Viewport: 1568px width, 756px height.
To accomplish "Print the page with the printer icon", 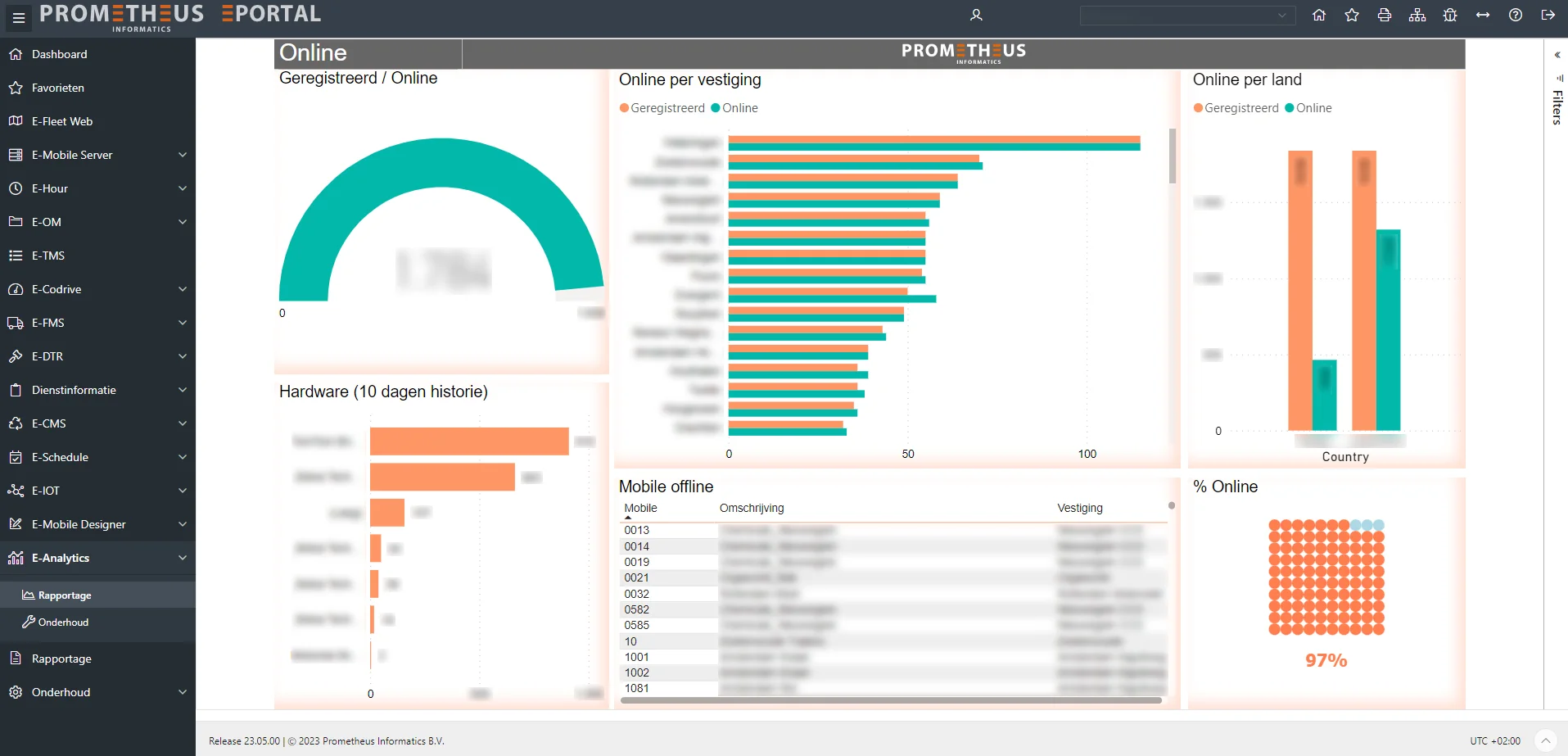I will tap(1385, 15).
